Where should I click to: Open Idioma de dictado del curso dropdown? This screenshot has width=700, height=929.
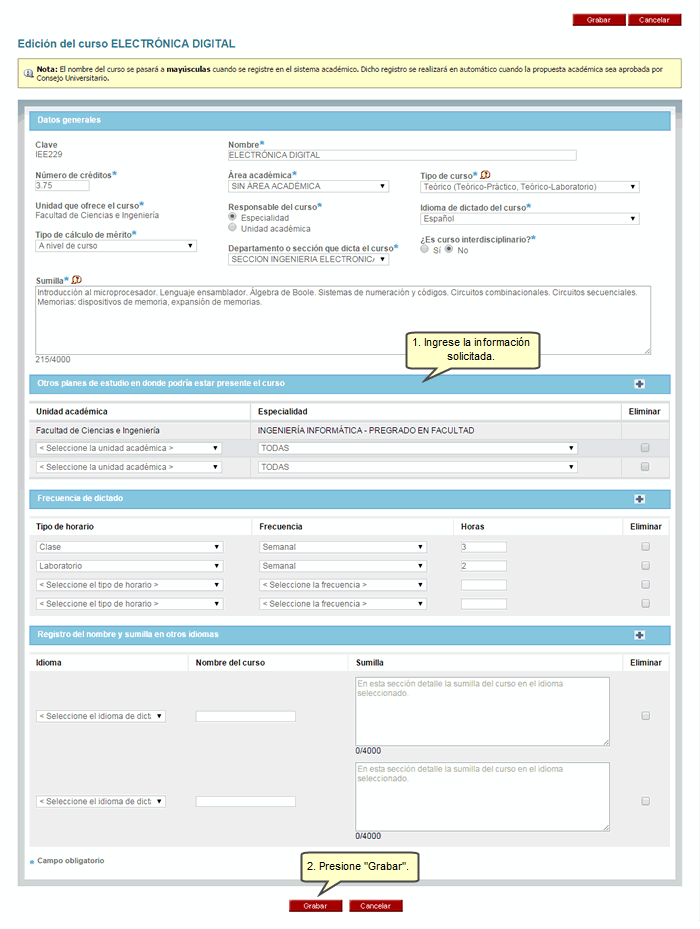click(529, 218)
